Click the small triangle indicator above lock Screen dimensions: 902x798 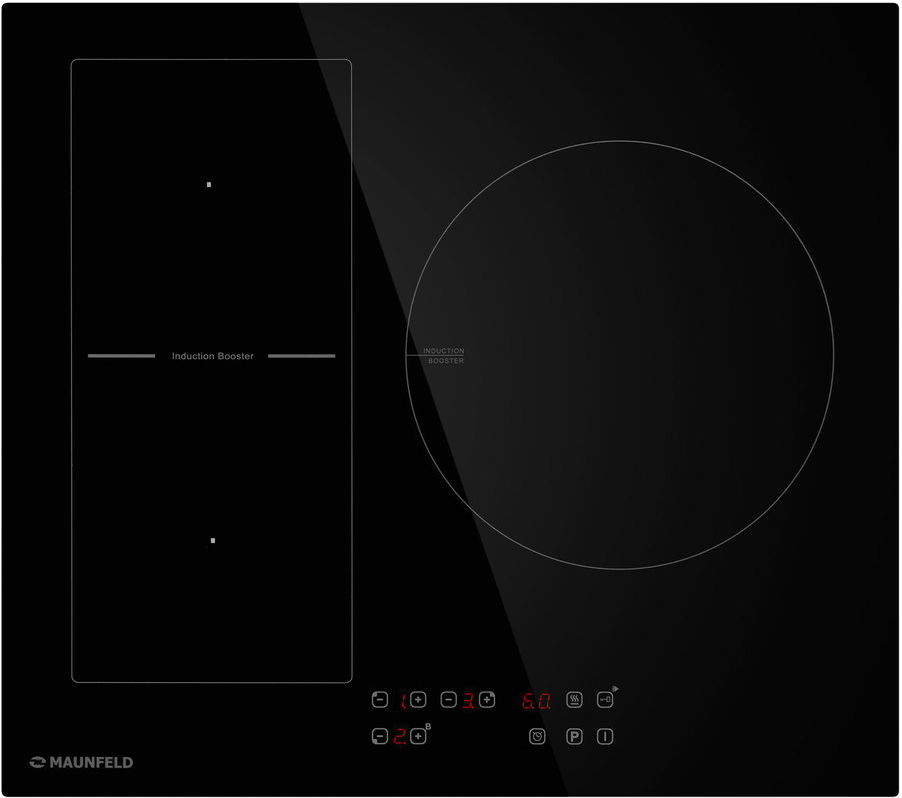coord(616,689)
